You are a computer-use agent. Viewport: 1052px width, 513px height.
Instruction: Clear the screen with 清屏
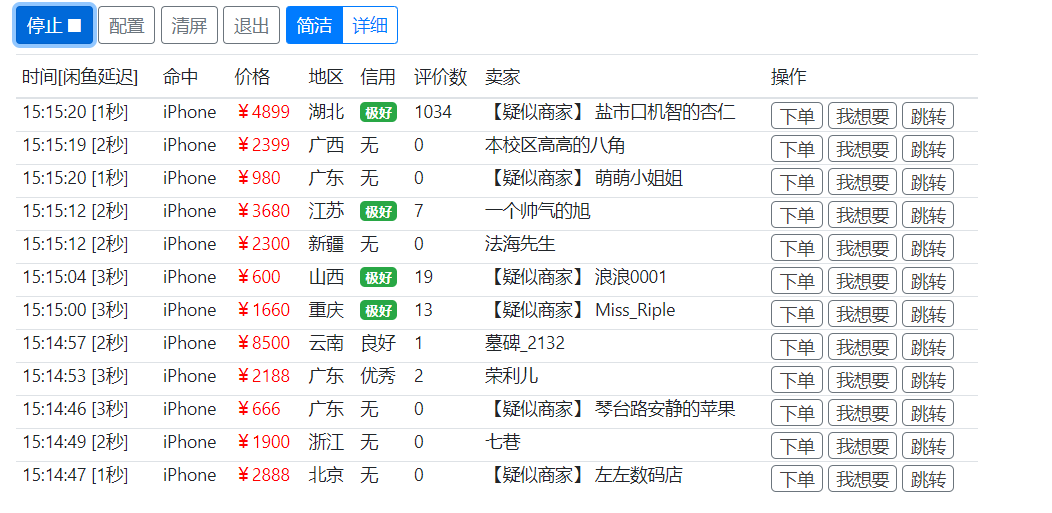click(189, 25)
